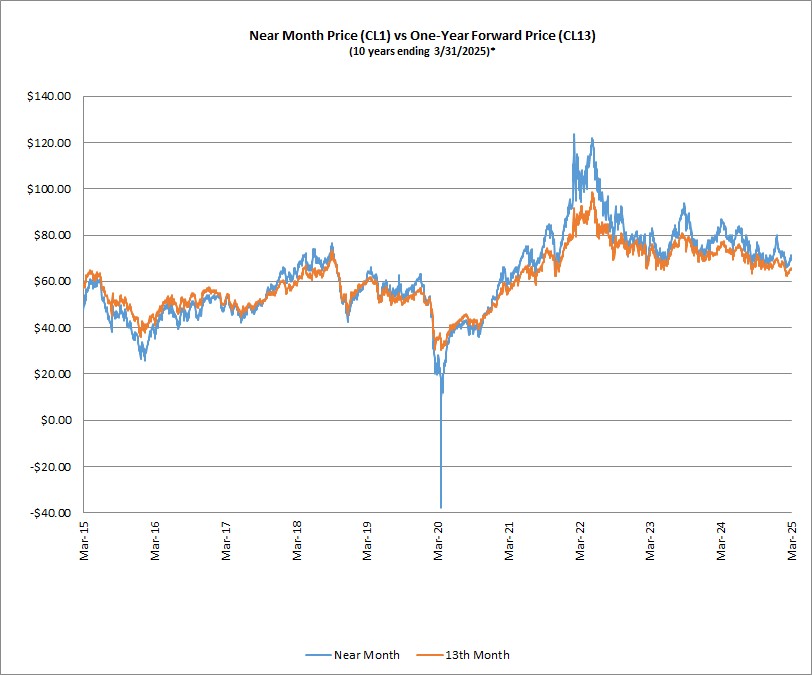Select the Mar-15 x-axis label
The height and width of the screenshot is (675, 812).
pos(84,541)
